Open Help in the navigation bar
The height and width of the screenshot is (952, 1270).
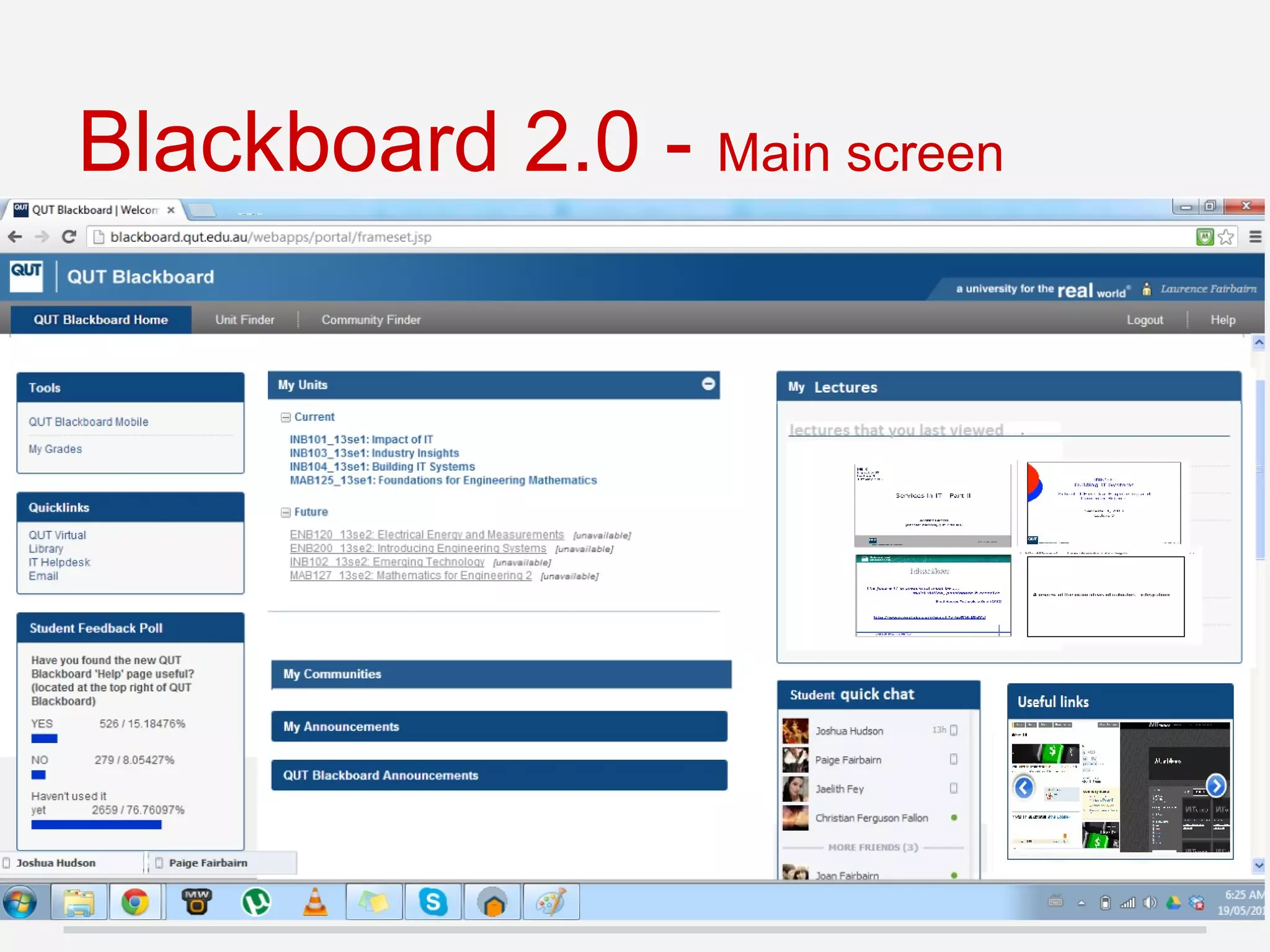(x=1223, y=320)
